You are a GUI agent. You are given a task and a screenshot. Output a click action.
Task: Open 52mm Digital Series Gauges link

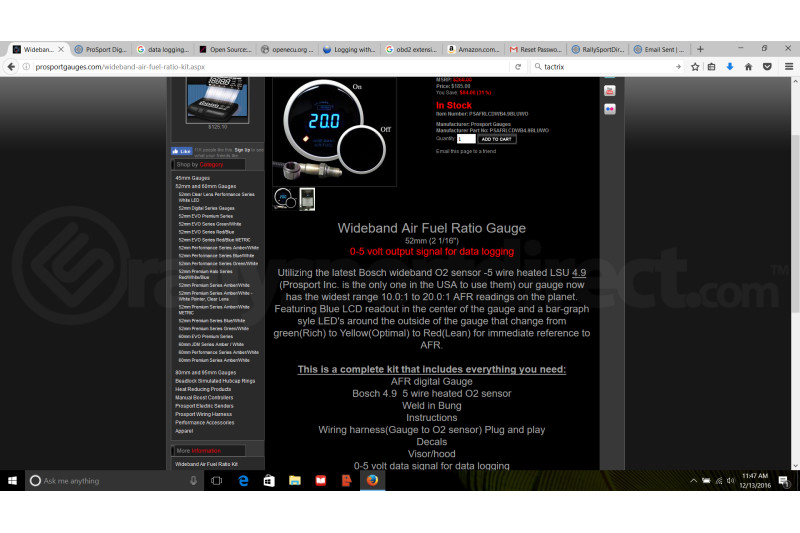pos(207,208)
